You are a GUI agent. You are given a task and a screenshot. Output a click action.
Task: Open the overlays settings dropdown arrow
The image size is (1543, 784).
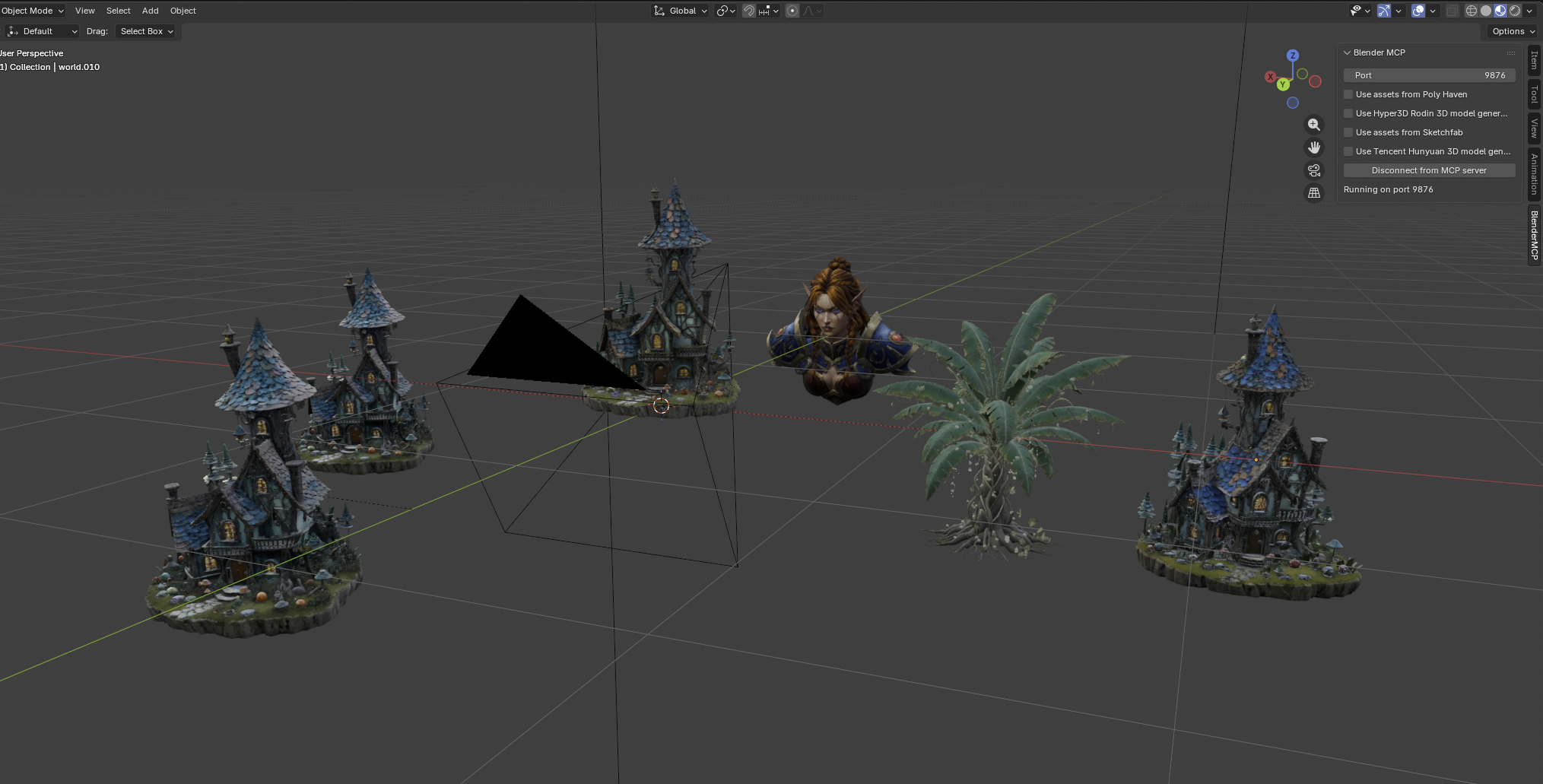point(1433,11)
